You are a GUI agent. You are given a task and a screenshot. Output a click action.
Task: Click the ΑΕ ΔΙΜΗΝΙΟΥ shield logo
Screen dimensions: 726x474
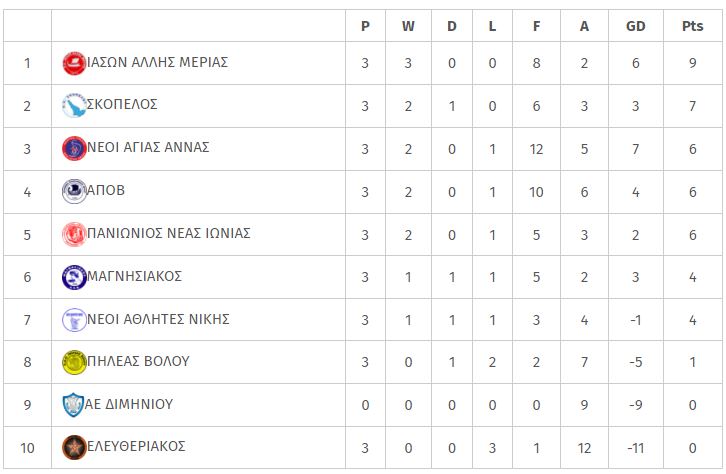pos(73,405)
